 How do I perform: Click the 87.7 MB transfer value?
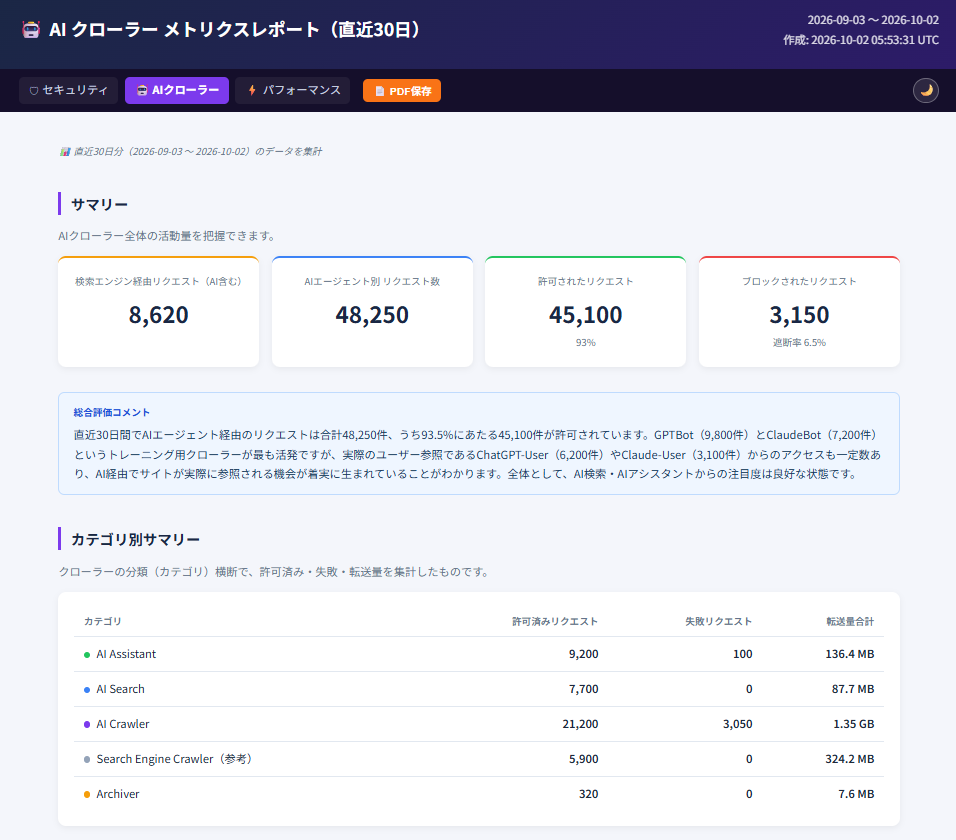(x=853, y=689)
